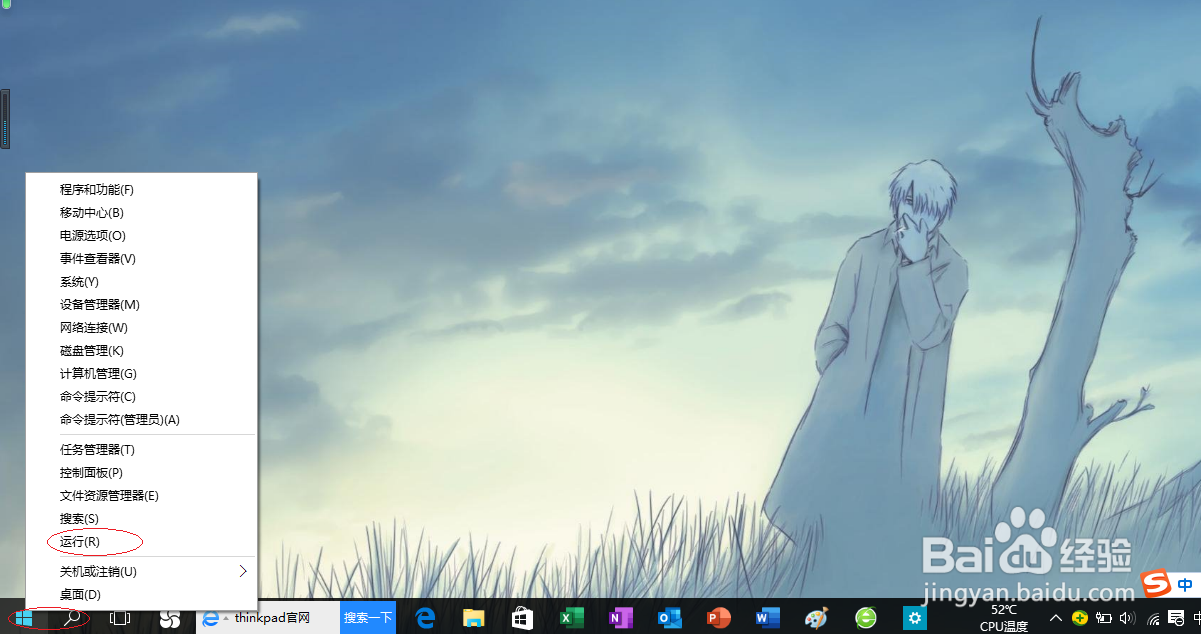
Task: Select 网络连接(W)
Action: [141, 328]
